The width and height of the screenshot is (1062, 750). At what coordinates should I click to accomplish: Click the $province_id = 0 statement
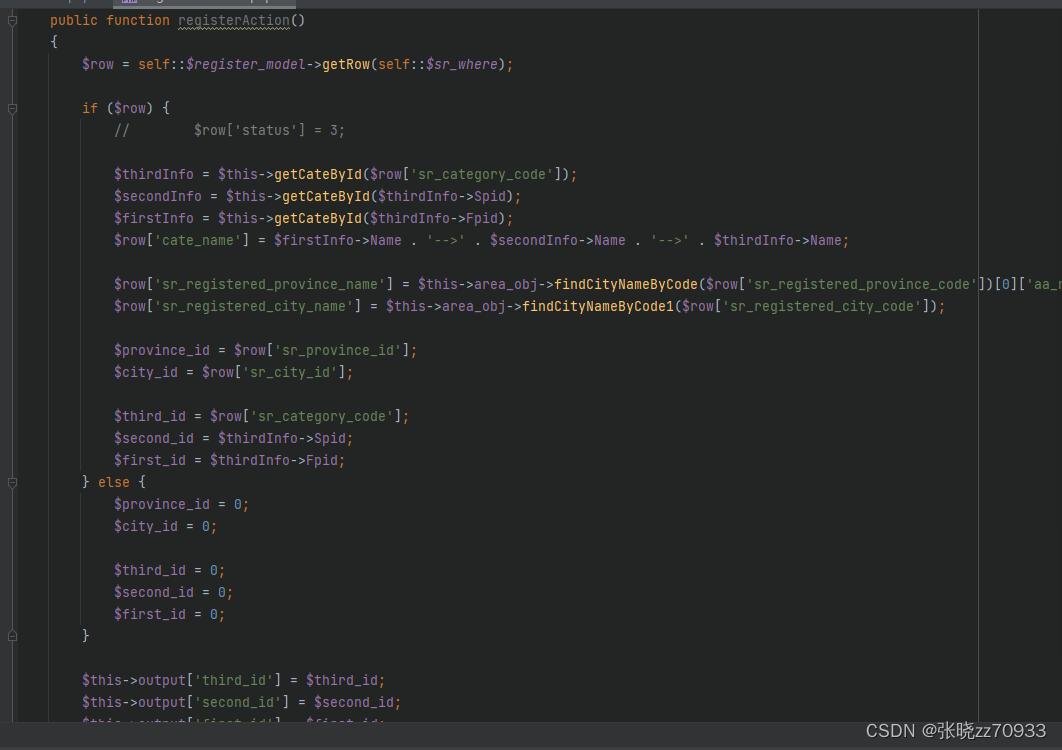pyautogui.click(x=182, y=504)
